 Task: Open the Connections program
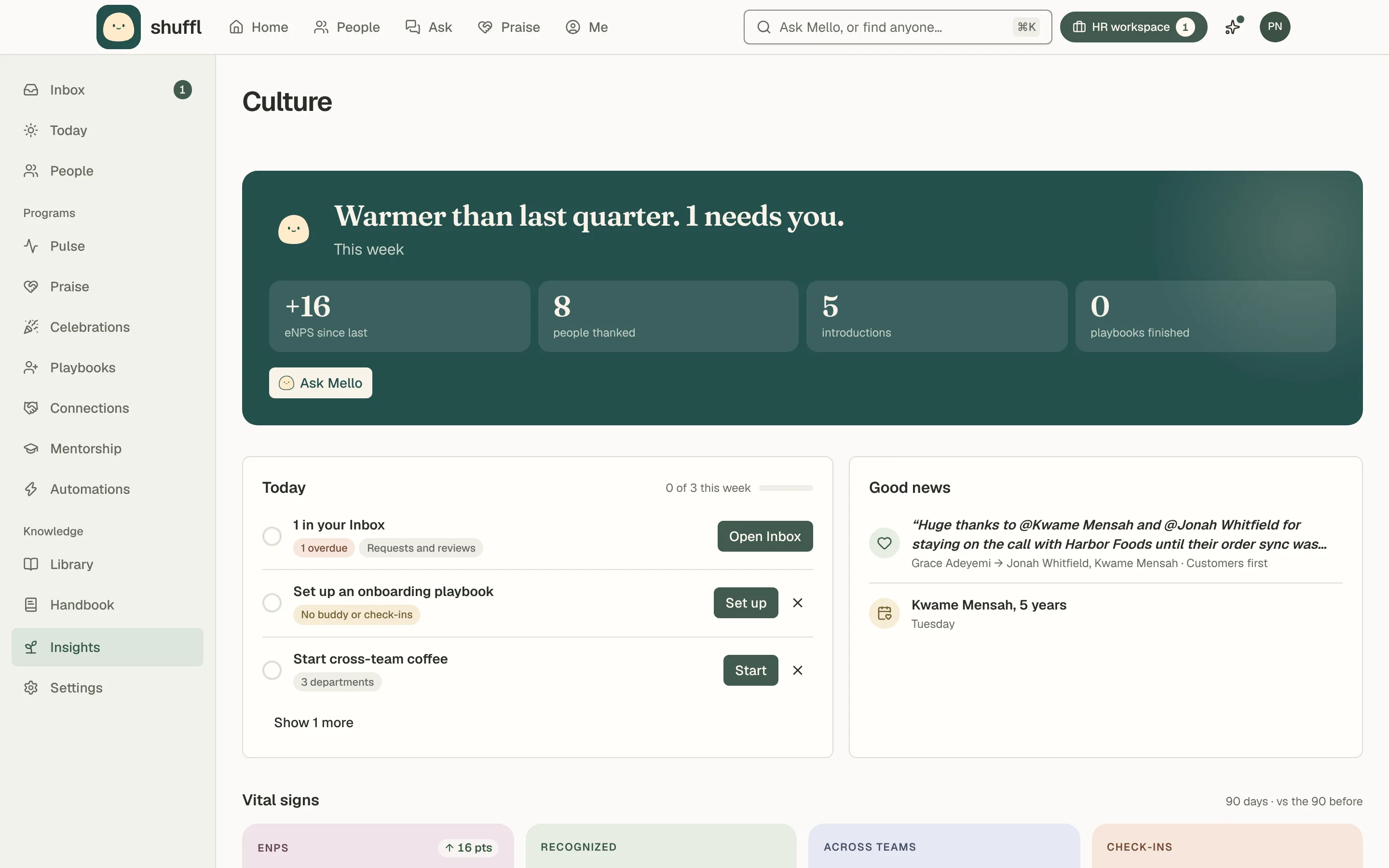click(x=108, y=408)
